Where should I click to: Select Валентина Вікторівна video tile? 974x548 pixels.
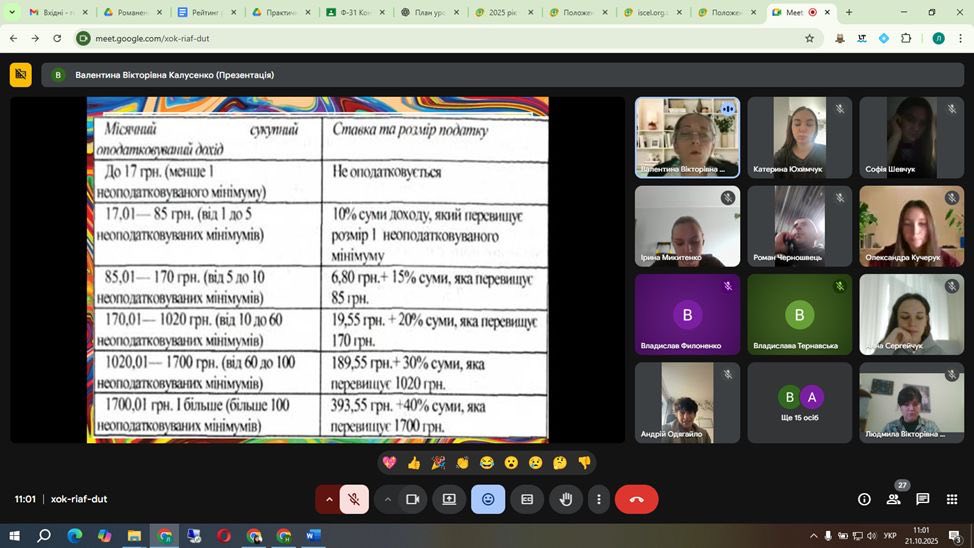point(687,137)
